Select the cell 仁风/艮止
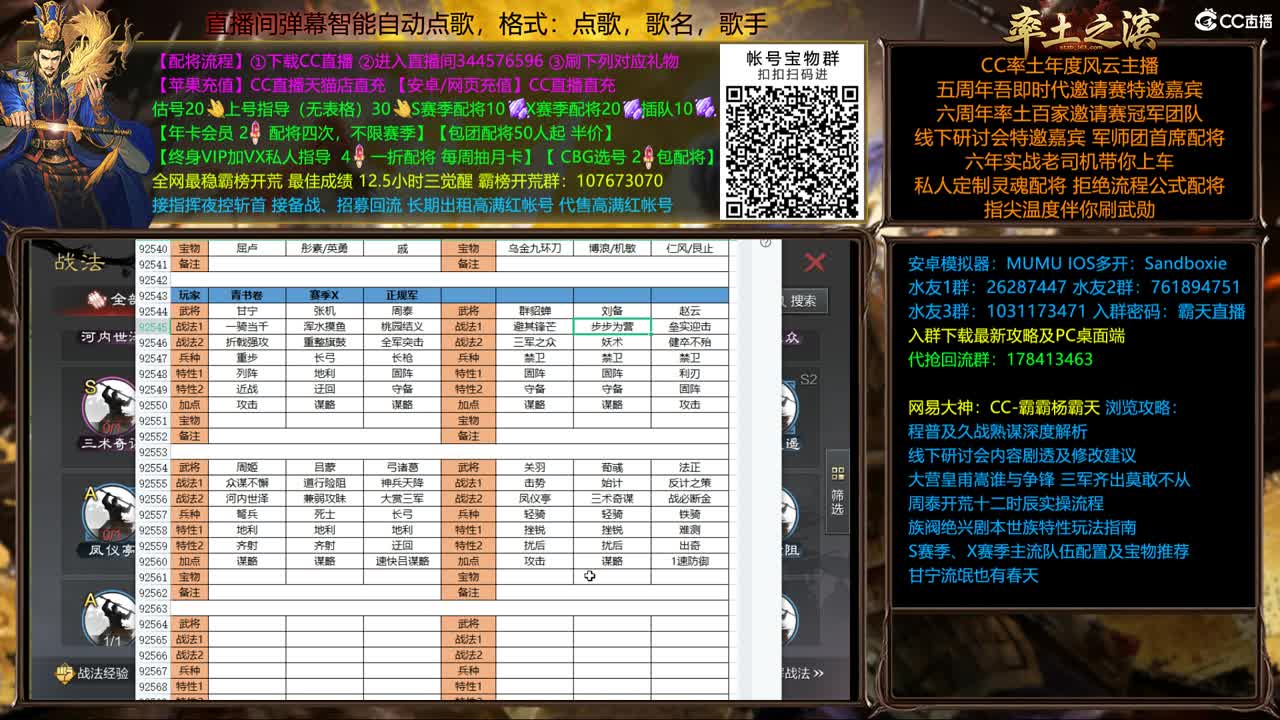1280x720 pixels. coord(690,248)
